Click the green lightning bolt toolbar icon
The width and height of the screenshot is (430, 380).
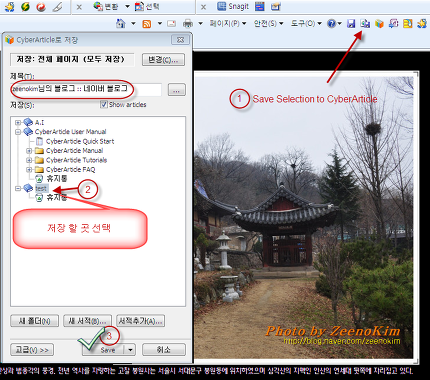click(x=25, y=7)
